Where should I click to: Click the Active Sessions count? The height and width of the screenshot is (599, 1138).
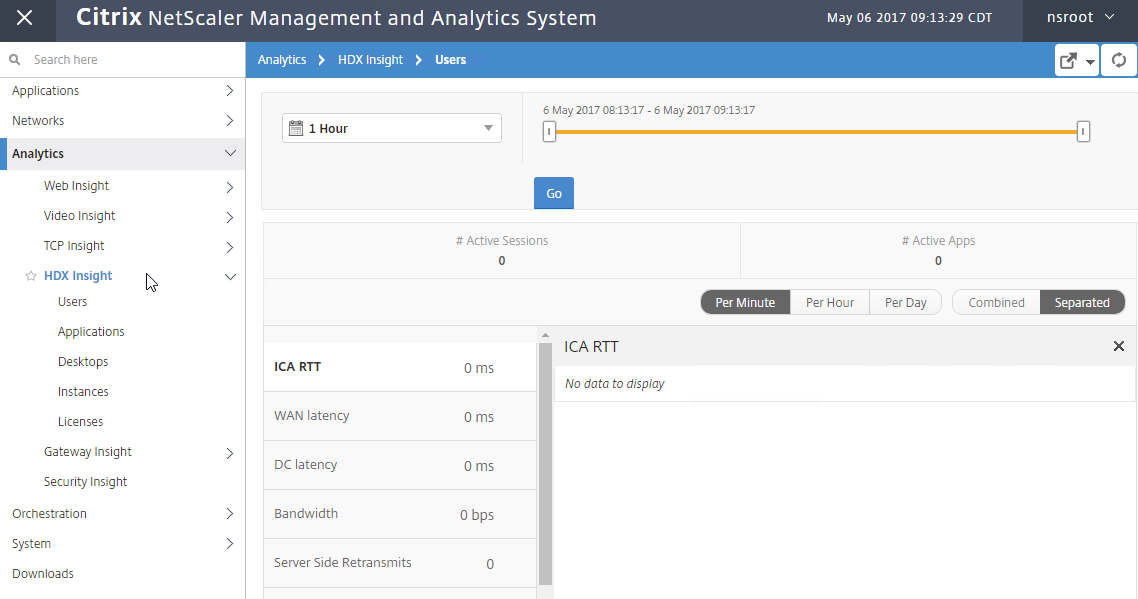point(502,261)
